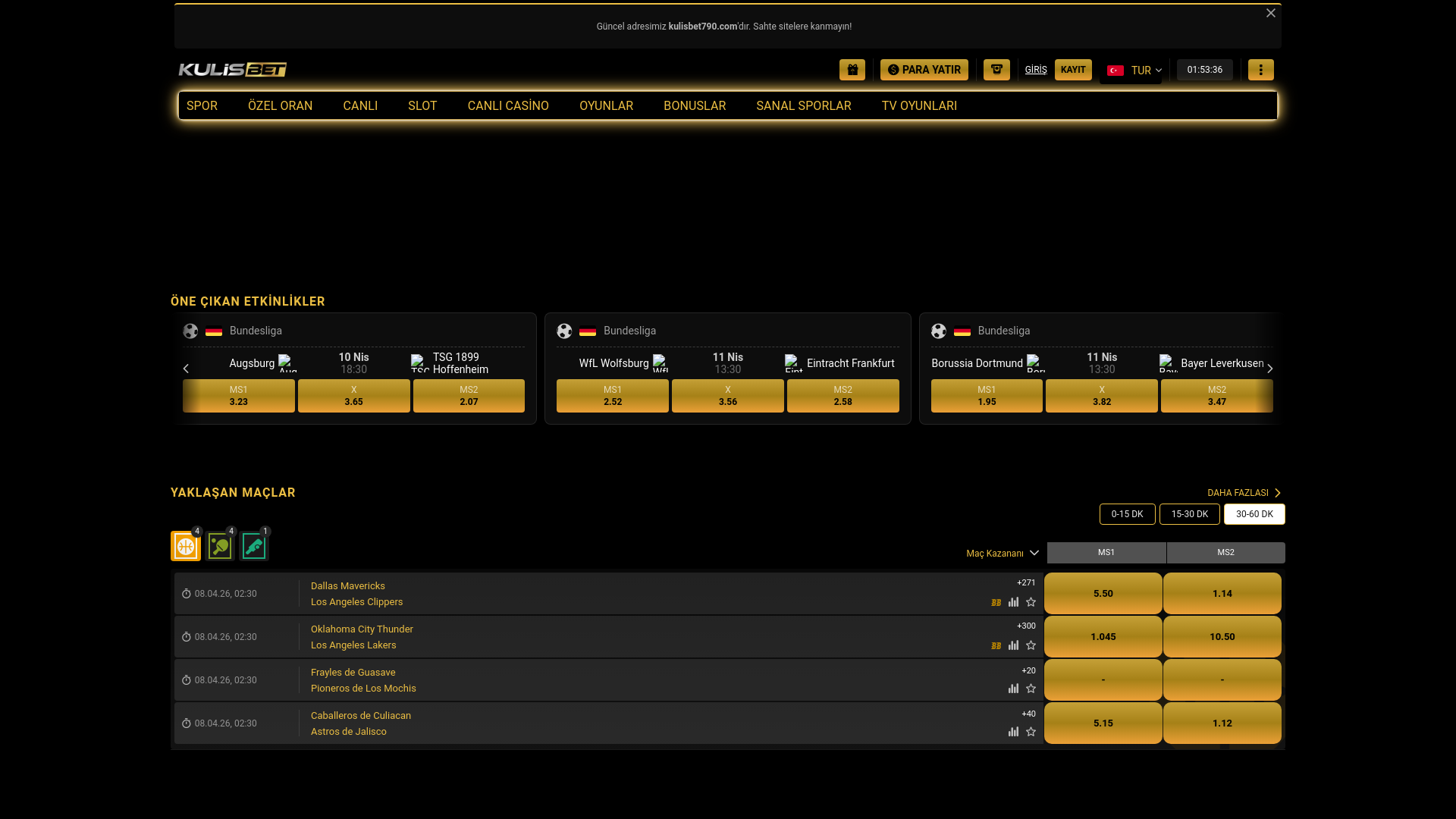The height and width of the screenshot is (819, 1456).
Task: Select 1.12 odds for Astros de Jalisco
Action: point(1222,723)
